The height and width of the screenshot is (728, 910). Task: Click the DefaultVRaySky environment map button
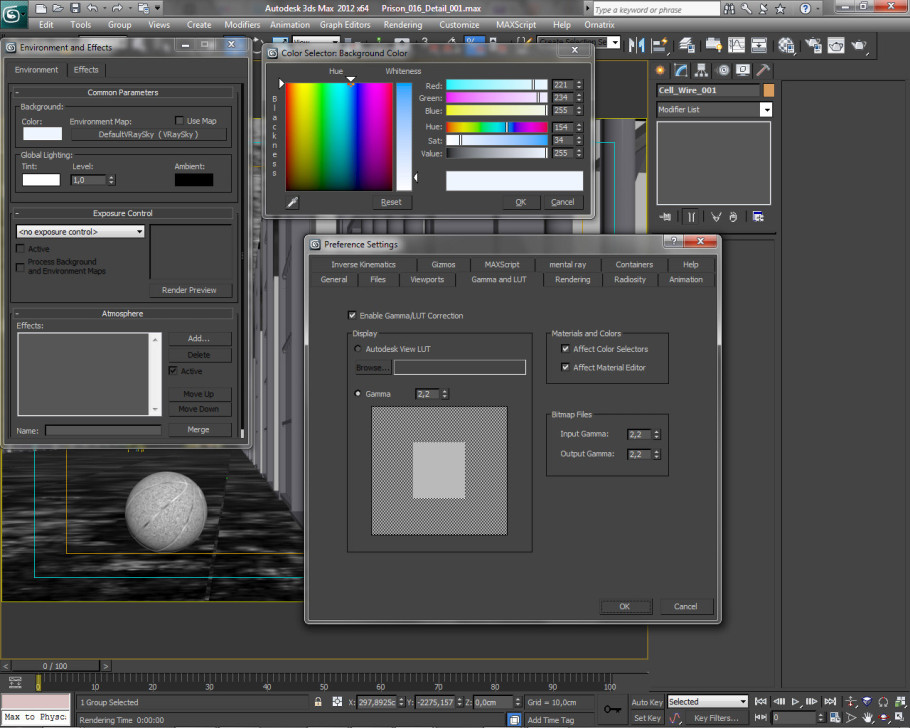click(x=149, y=134)
